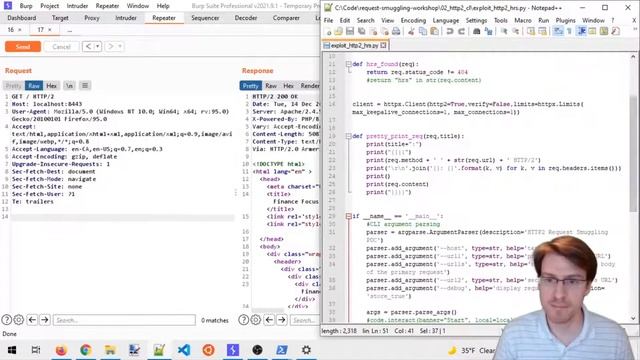Viewport: 640px width, 360px height.
Task: Toggle non-printable \n display in Request
Action: coord(69,86)
